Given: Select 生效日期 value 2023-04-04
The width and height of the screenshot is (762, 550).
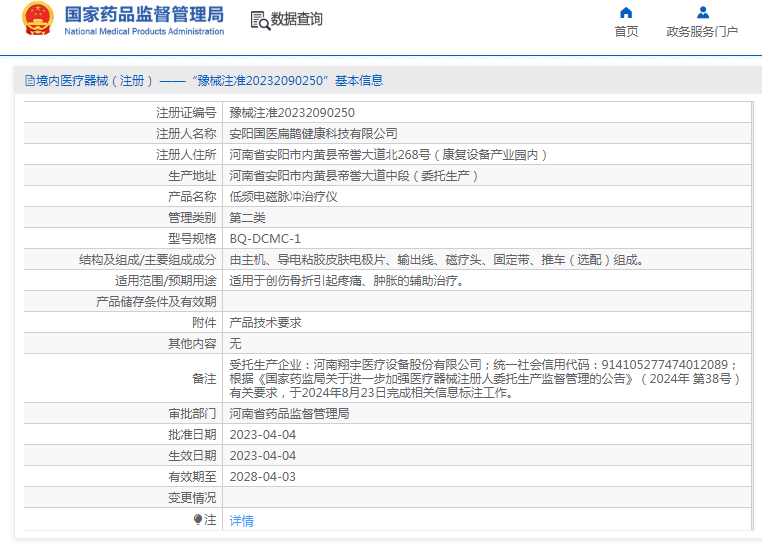Looking at the screenshot, I should tap(262, 455).
